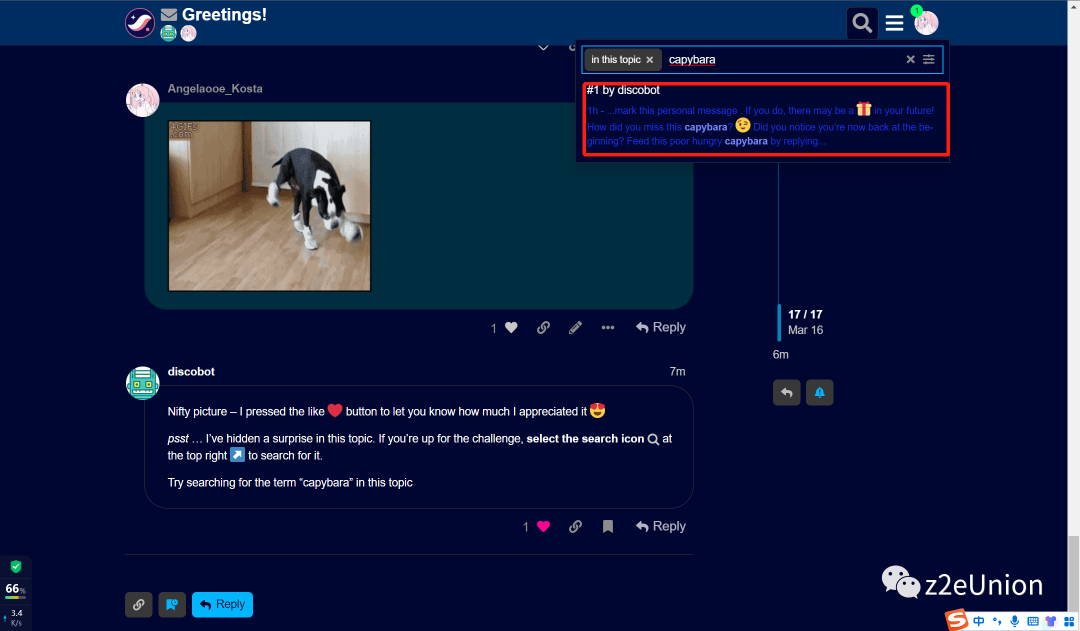Edit Angelaooe_Kosta's post with pencil icon
Screen dimensions: 1080x631
pos(575,327)
